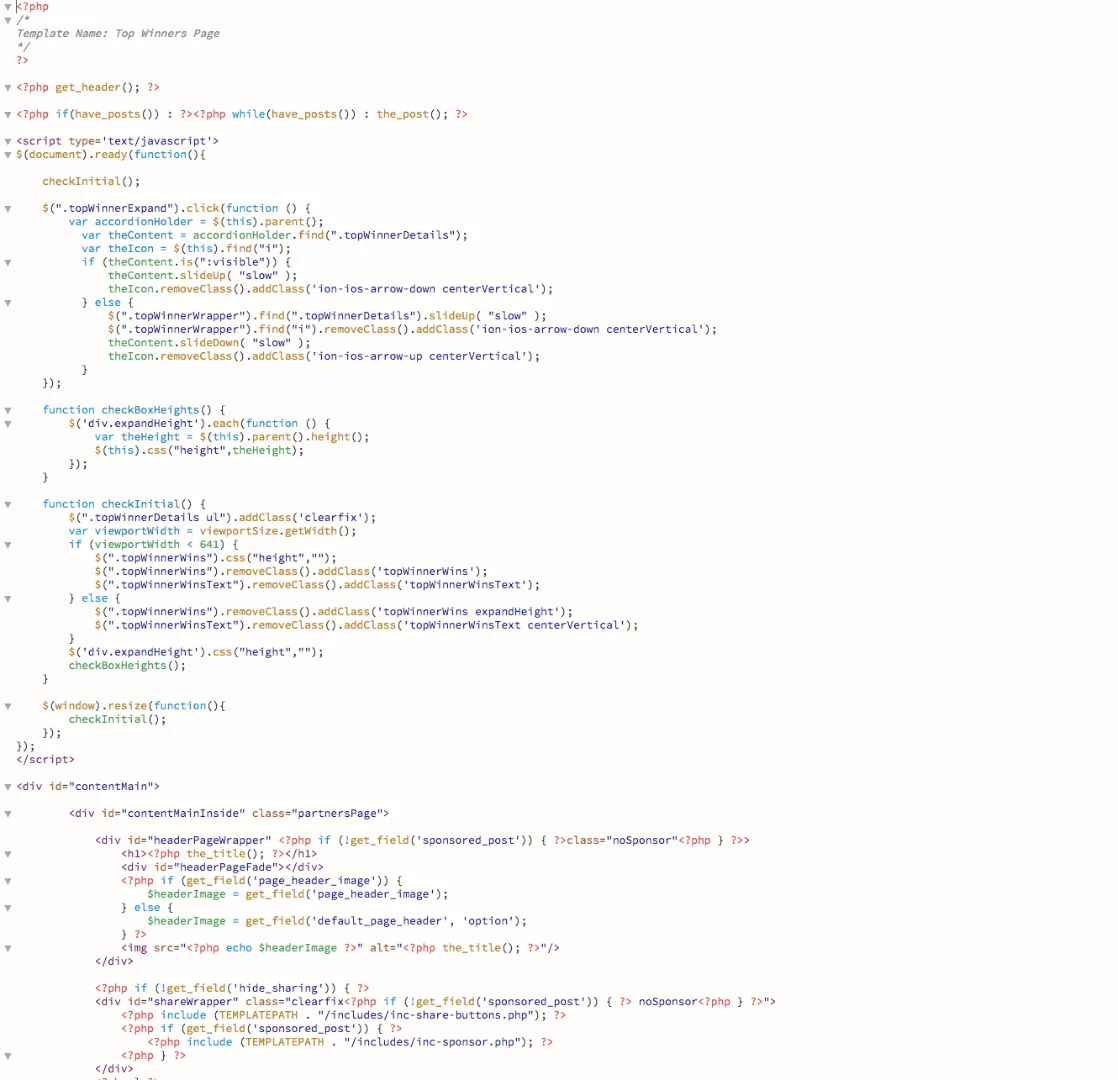Click the theIcon line adding 'ion-ios-arrow-up centerVertical'
The height and width of the screenshot is (1080, 1118).
point(324,356)
